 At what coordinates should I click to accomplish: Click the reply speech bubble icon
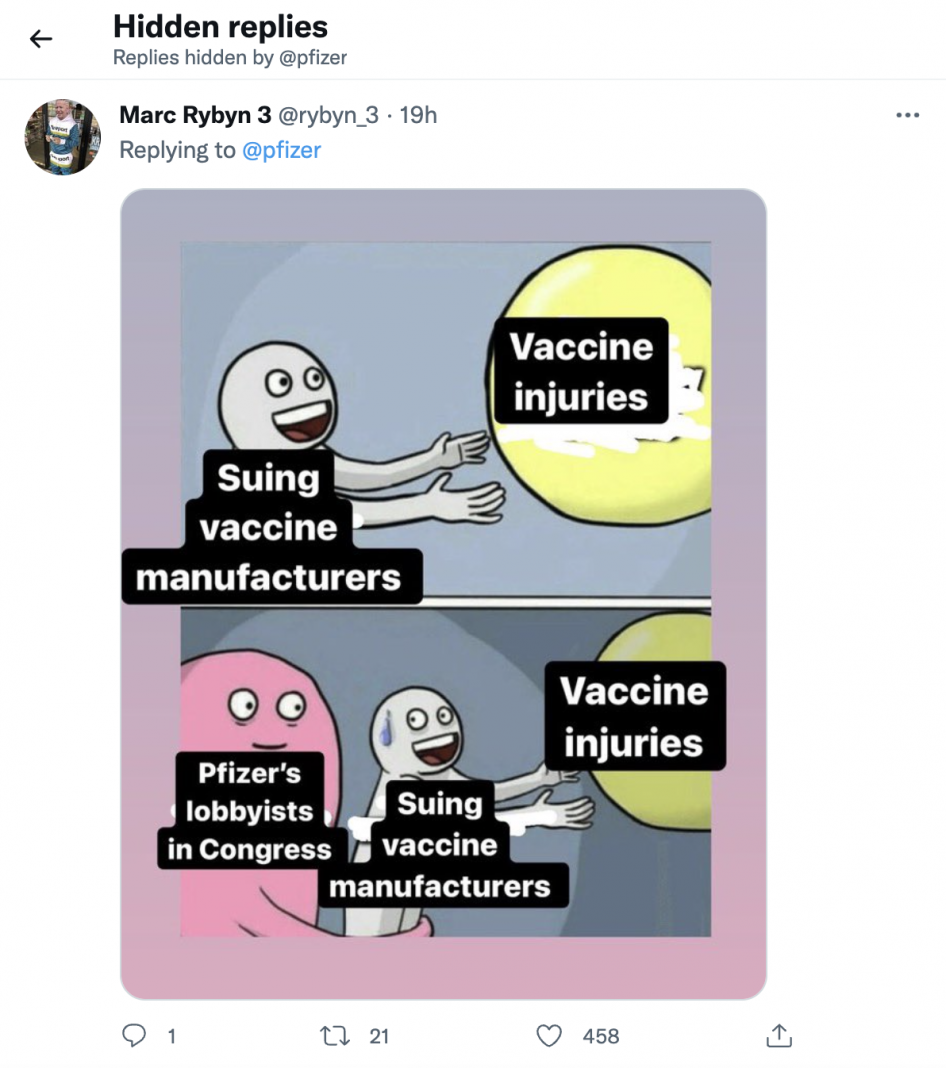(x=134, y=1036)
